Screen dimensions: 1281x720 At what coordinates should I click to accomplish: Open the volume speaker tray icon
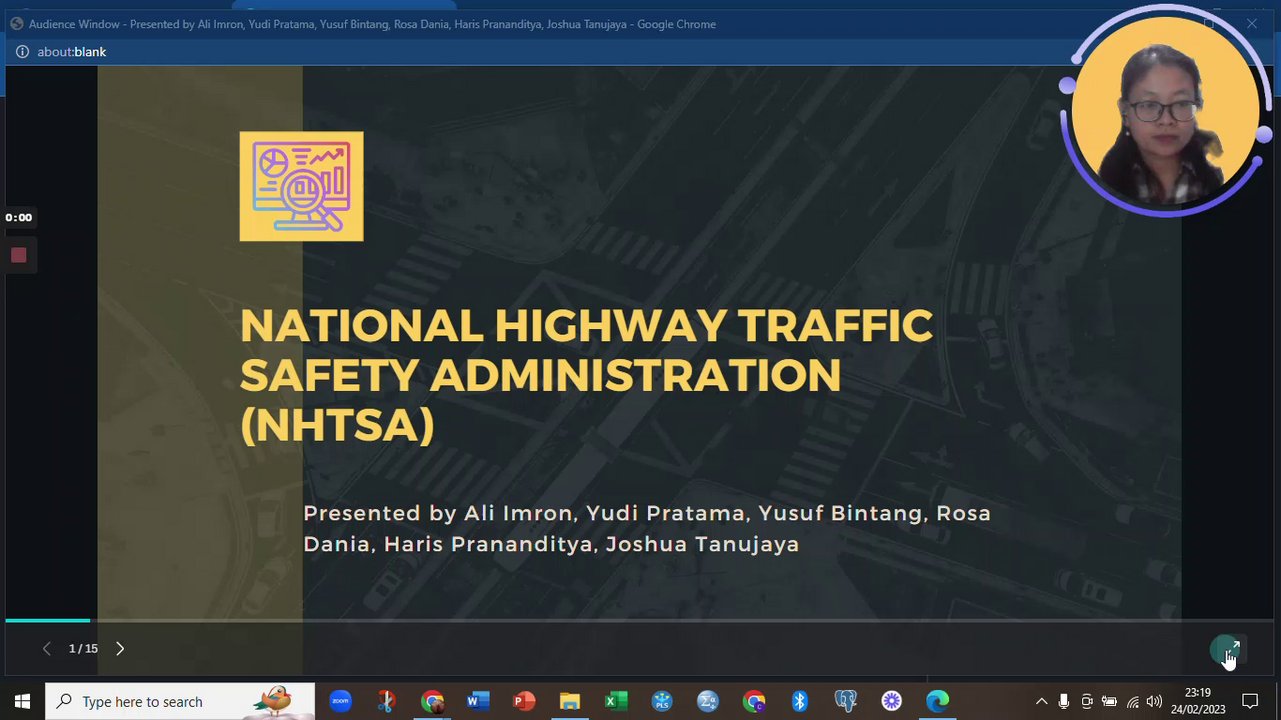(x=1155, y=702)
